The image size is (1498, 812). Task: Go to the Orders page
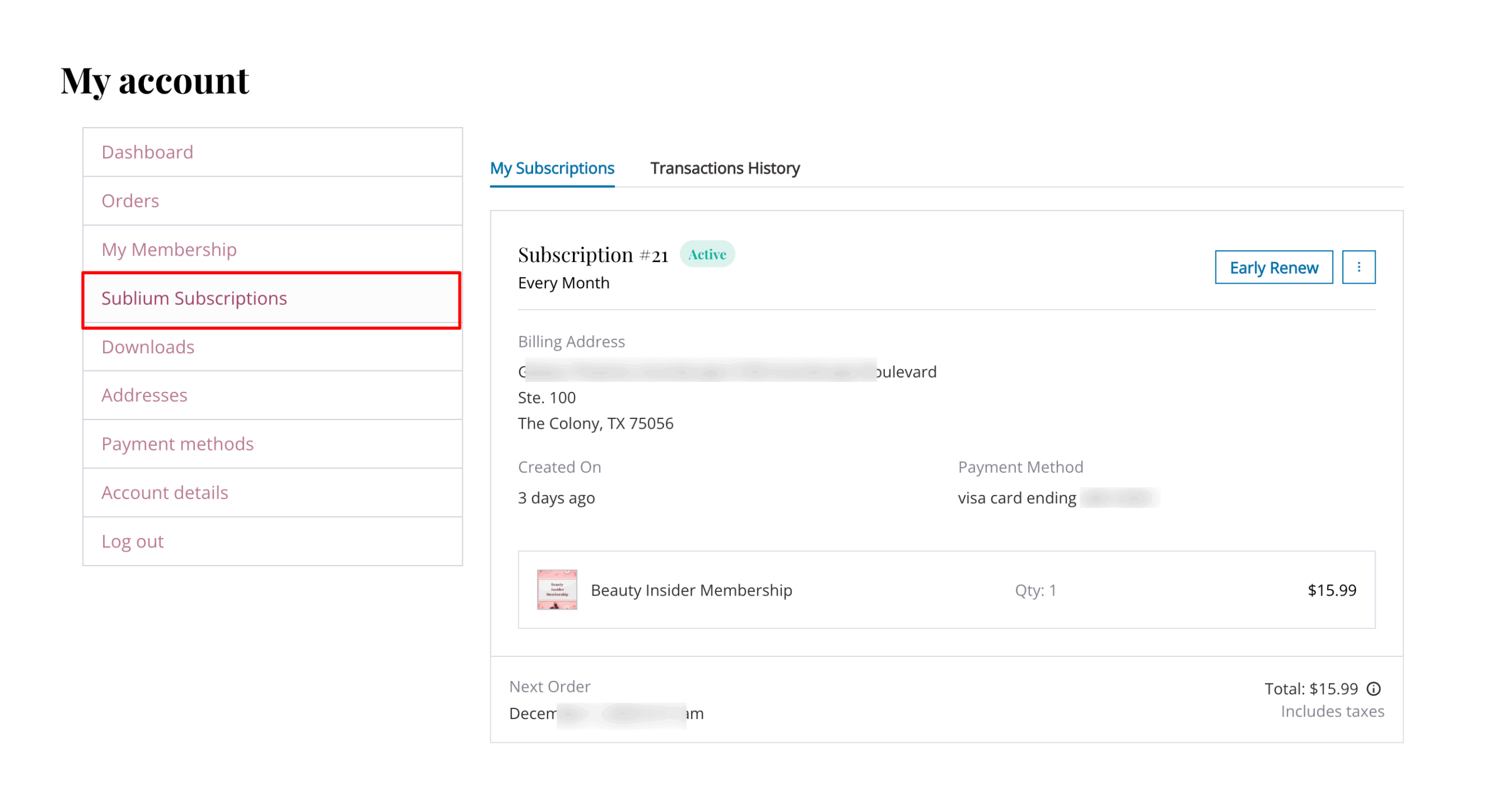[x=130, y=201]
